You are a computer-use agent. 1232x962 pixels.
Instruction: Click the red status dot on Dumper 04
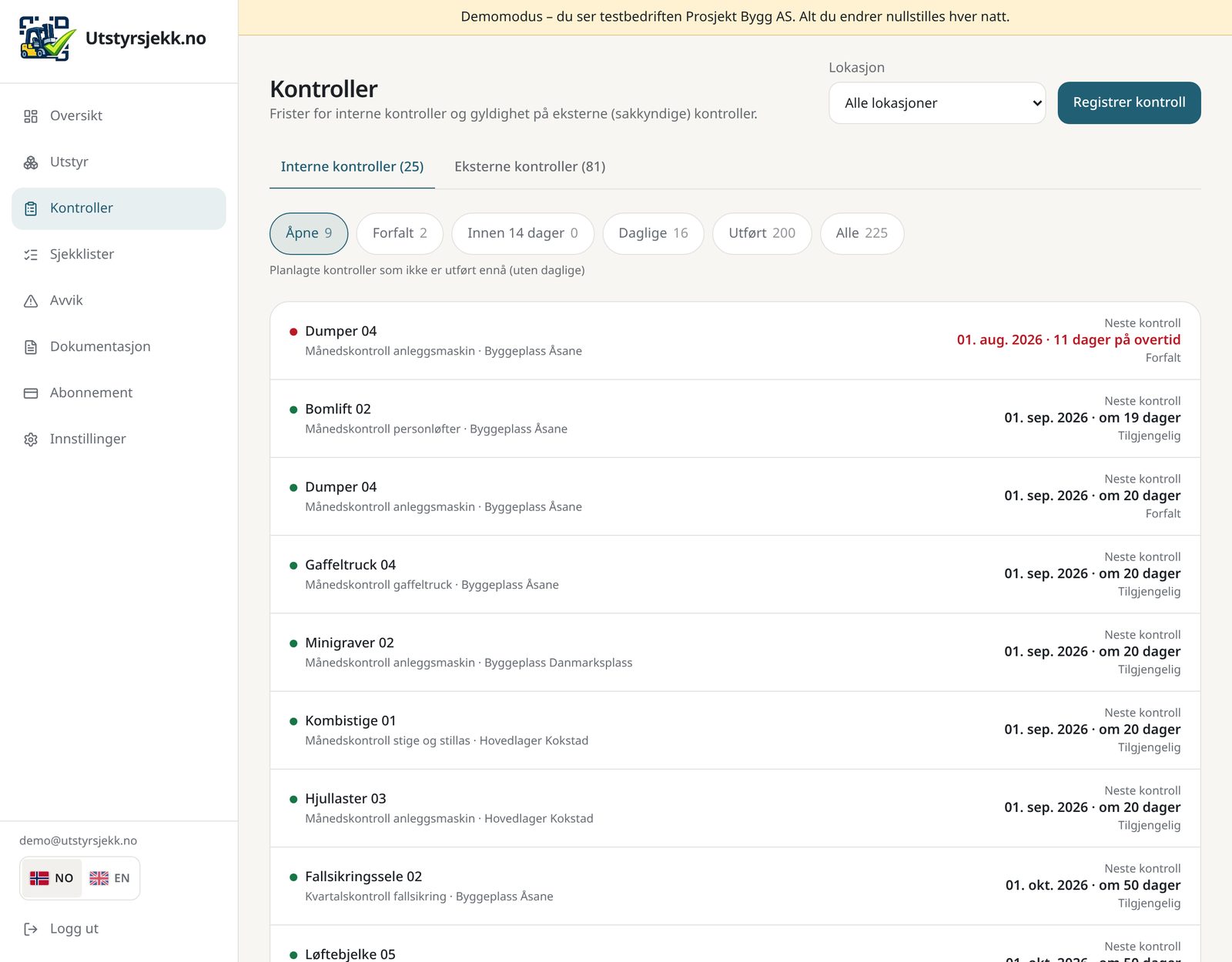click(x=293, y=332)
